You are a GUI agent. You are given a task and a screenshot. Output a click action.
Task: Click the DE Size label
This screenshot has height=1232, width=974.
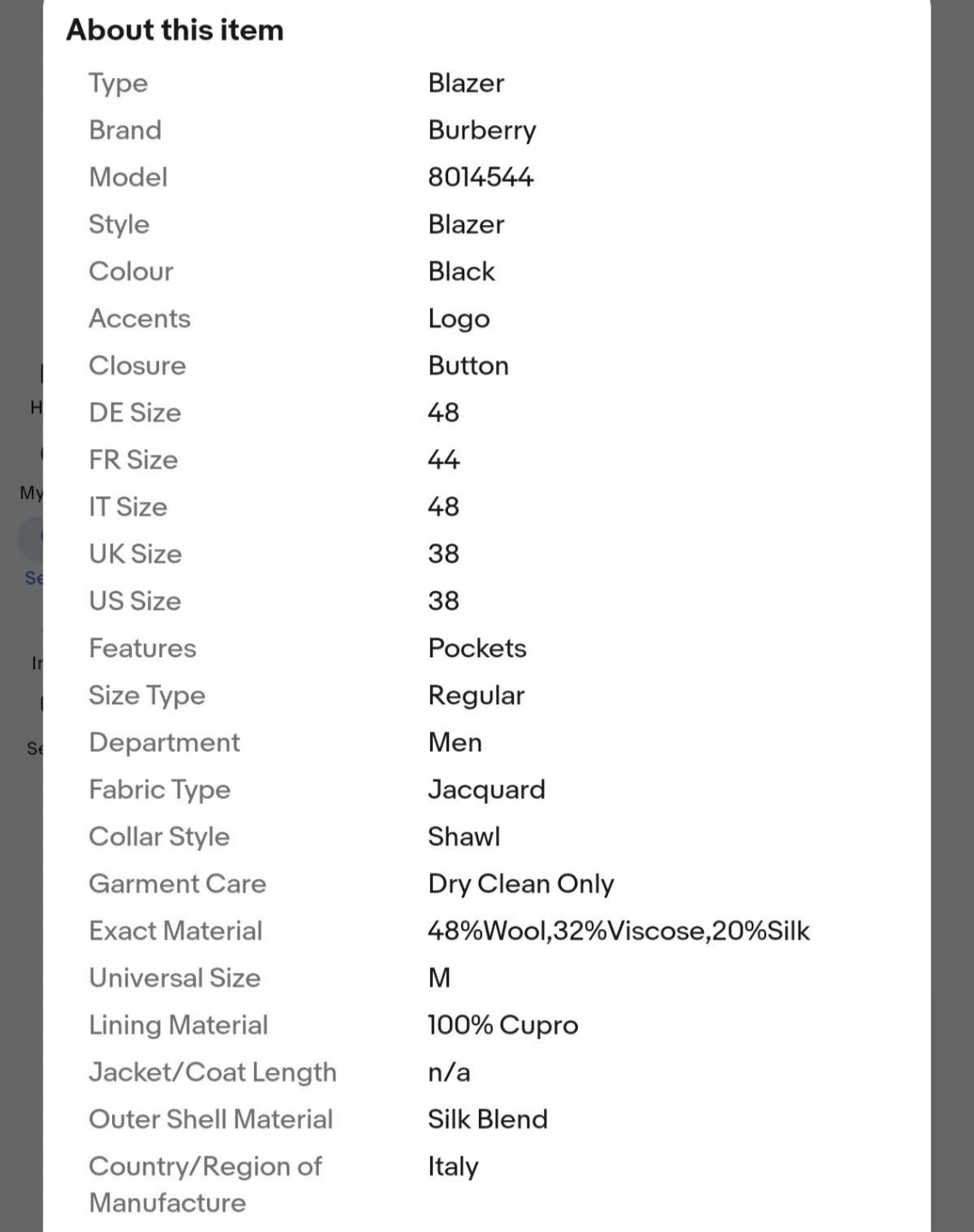[x=135, y=412]
